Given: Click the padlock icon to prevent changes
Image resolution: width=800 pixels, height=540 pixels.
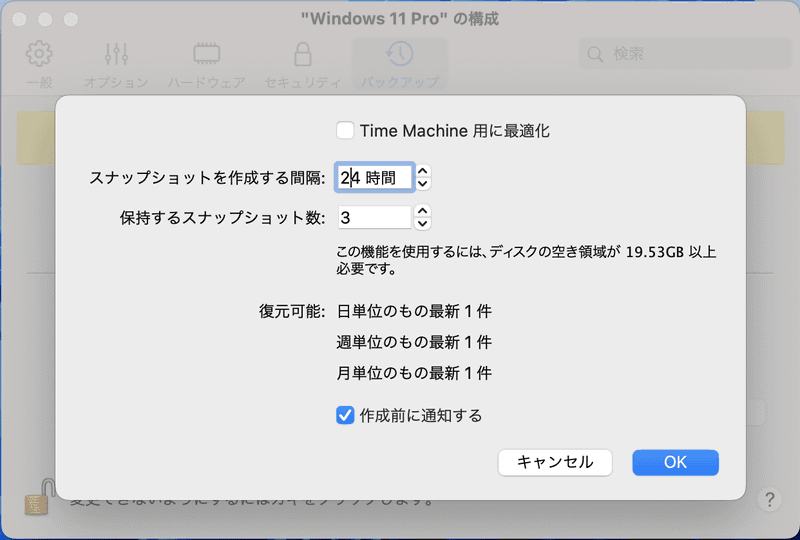Looking at the screenshot, I should 39,497.
